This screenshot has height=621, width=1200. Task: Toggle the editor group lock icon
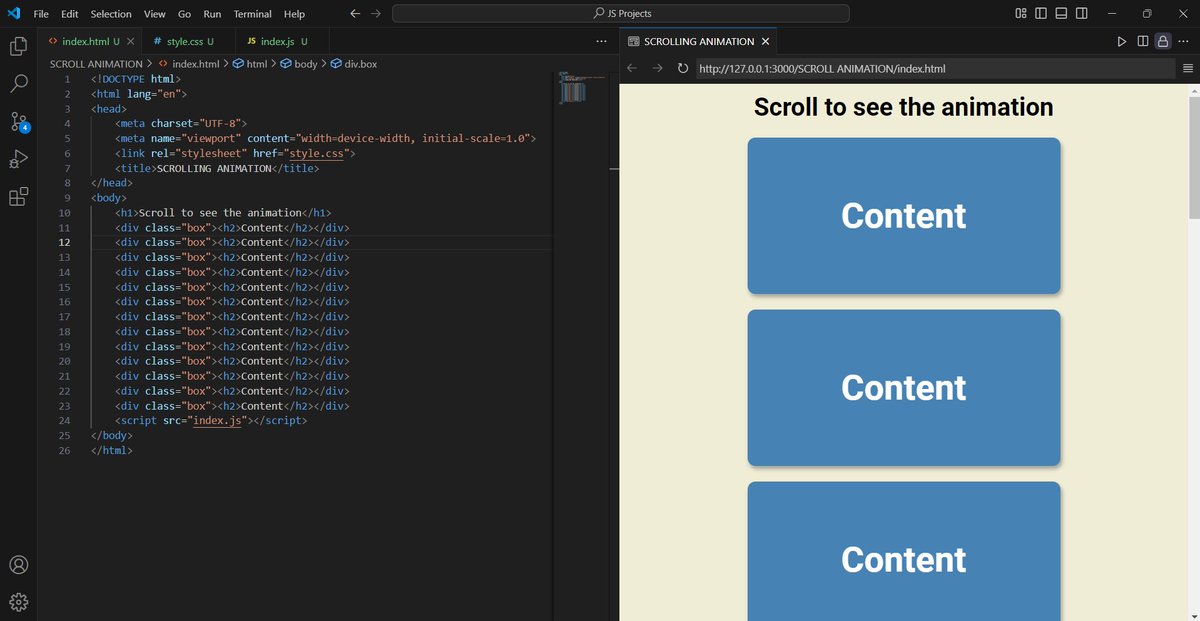[1162, 41]
